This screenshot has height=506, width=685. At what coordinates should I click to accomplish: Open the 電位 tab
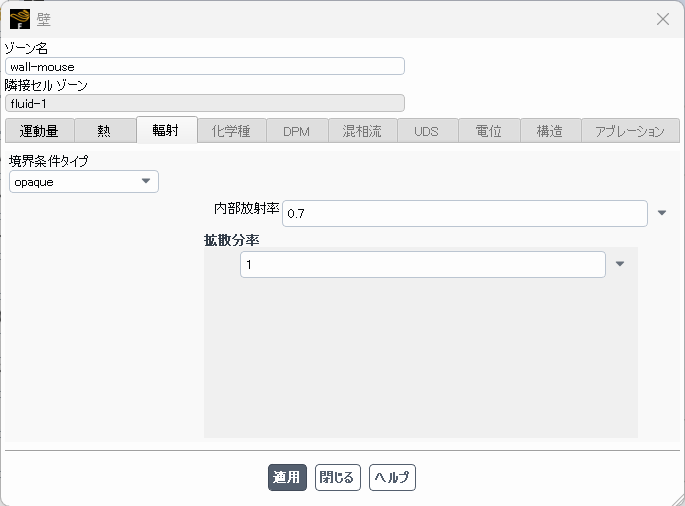coord(489,131)
